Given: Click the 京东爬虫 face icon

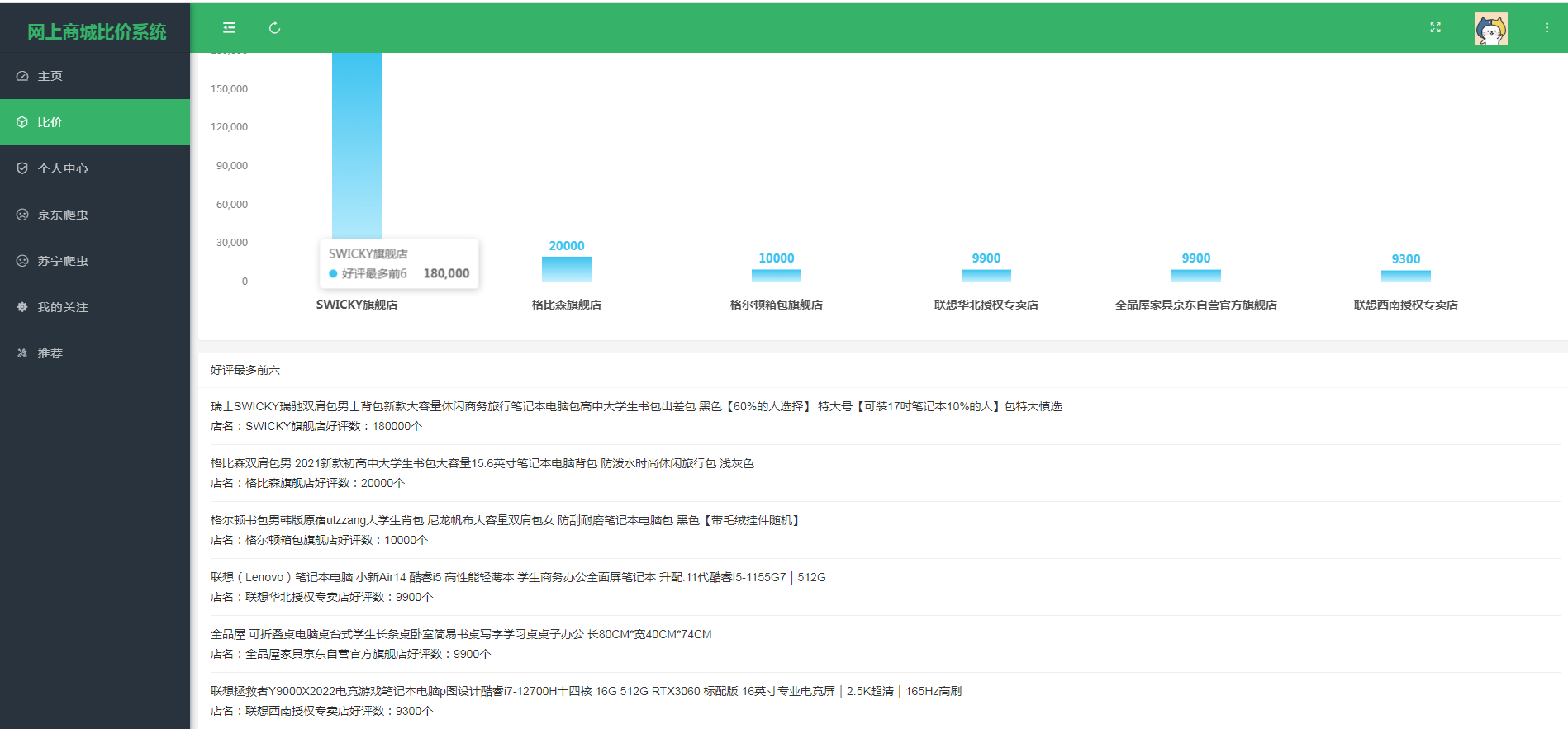Looking at the screenshot, I should (22, 215).
